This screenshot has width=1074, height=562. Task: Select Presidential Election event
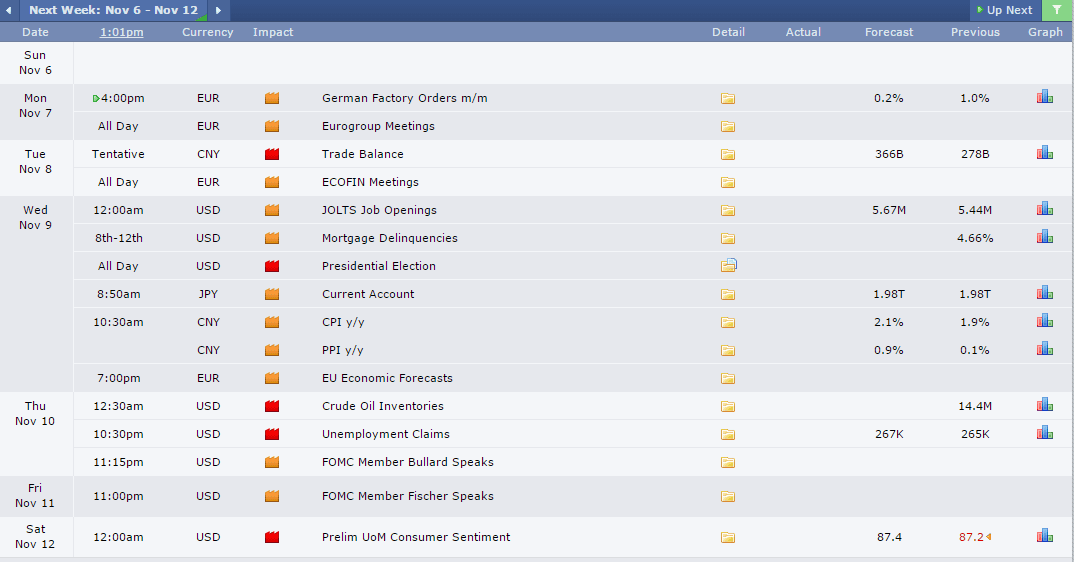pyautogui.click(x=379, y=266)
